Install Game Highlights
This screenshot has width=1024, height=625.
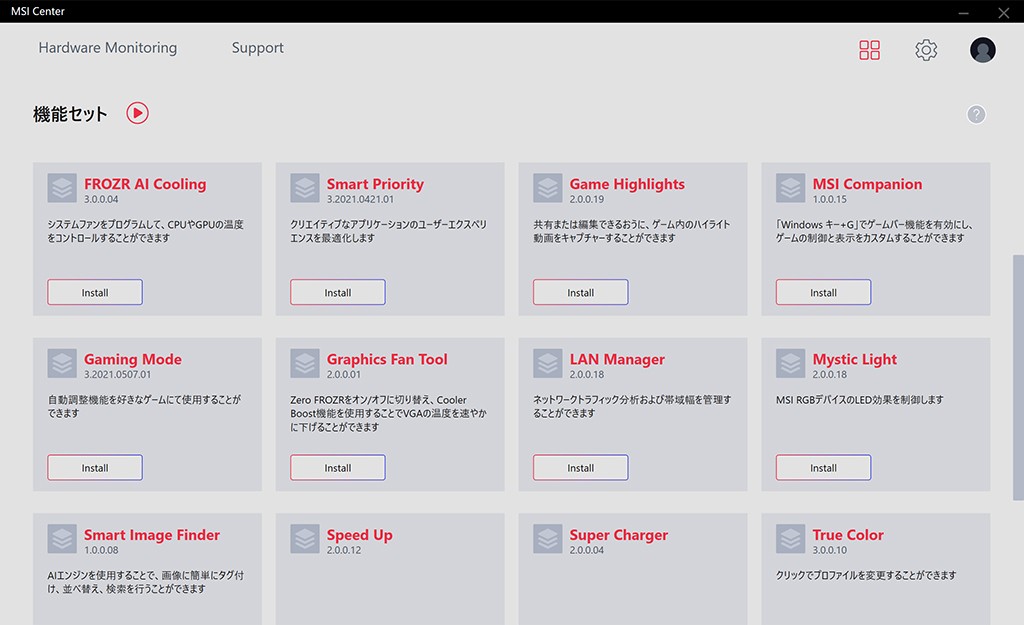coord(581,292)
